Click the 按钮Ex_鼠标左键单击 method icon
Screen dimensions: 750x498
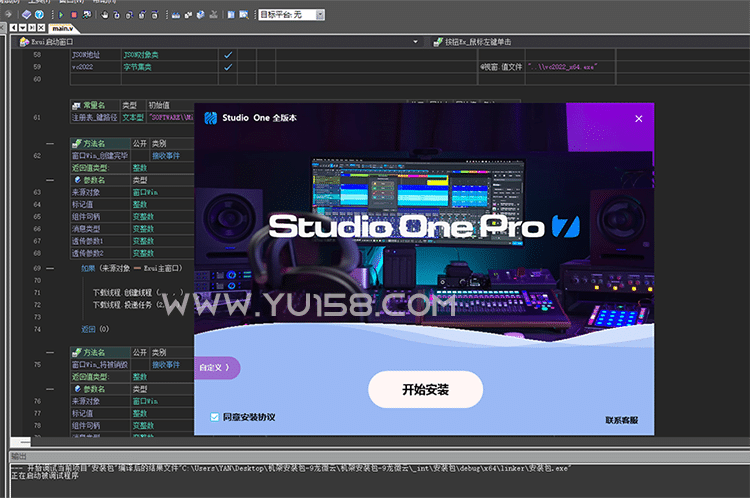pyautogui.click(x=437, y=42)
